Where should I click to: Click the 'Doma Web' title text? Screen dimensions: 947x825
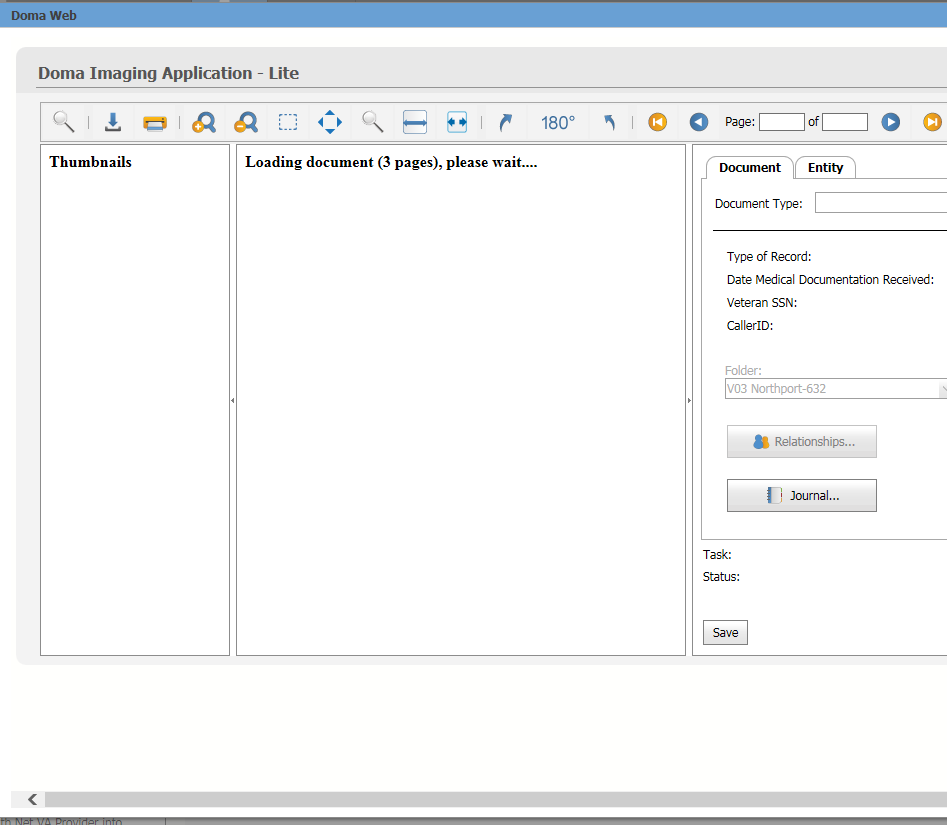(x=43, y=16)
